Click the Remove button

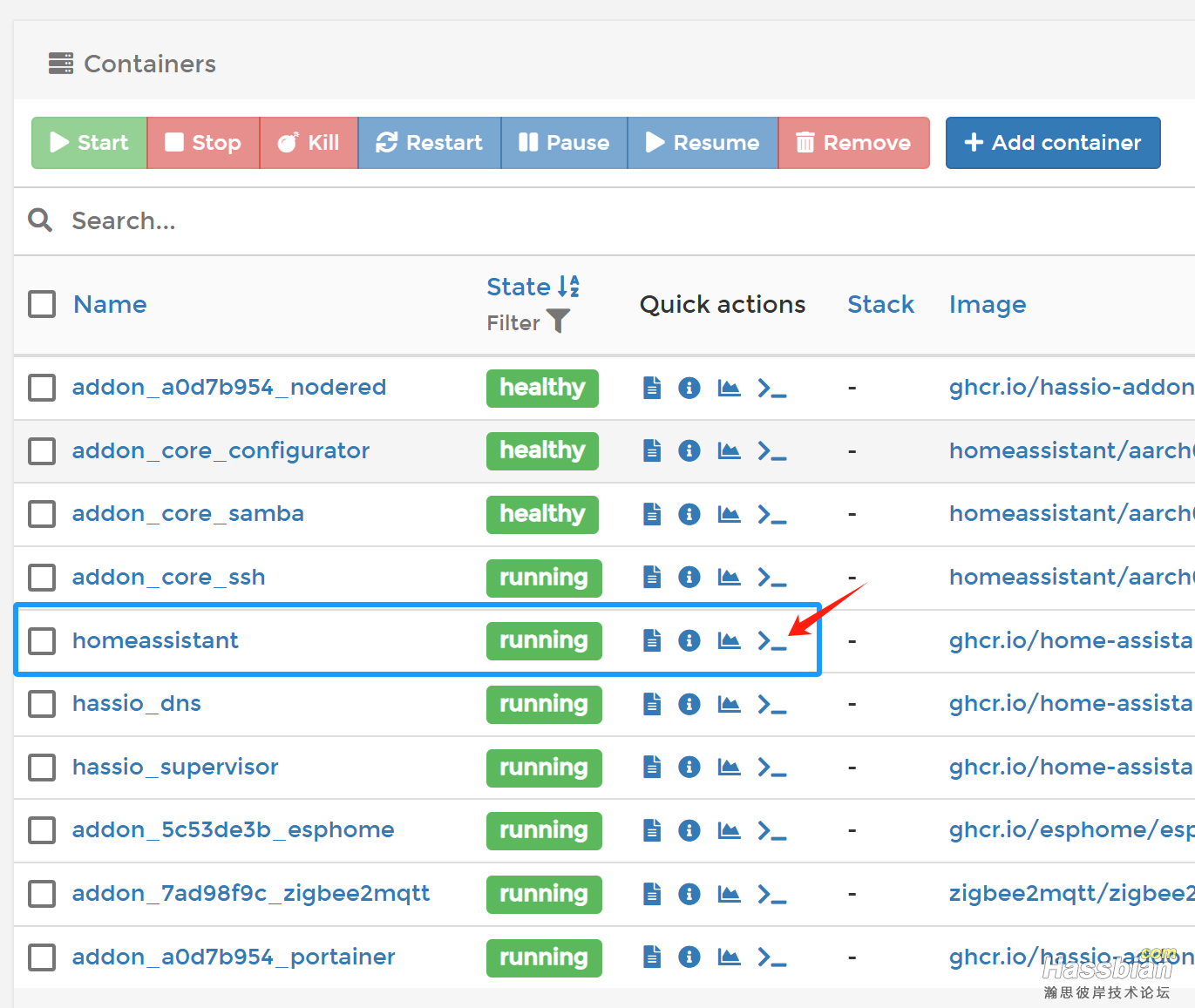coord(854,143)
